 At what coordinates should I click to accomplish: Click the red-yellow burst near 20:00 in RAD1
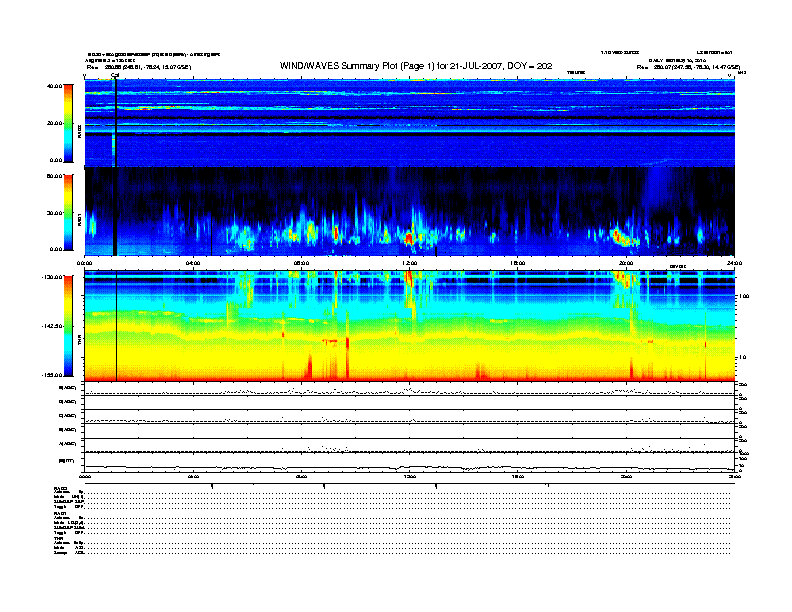(622, 238)
